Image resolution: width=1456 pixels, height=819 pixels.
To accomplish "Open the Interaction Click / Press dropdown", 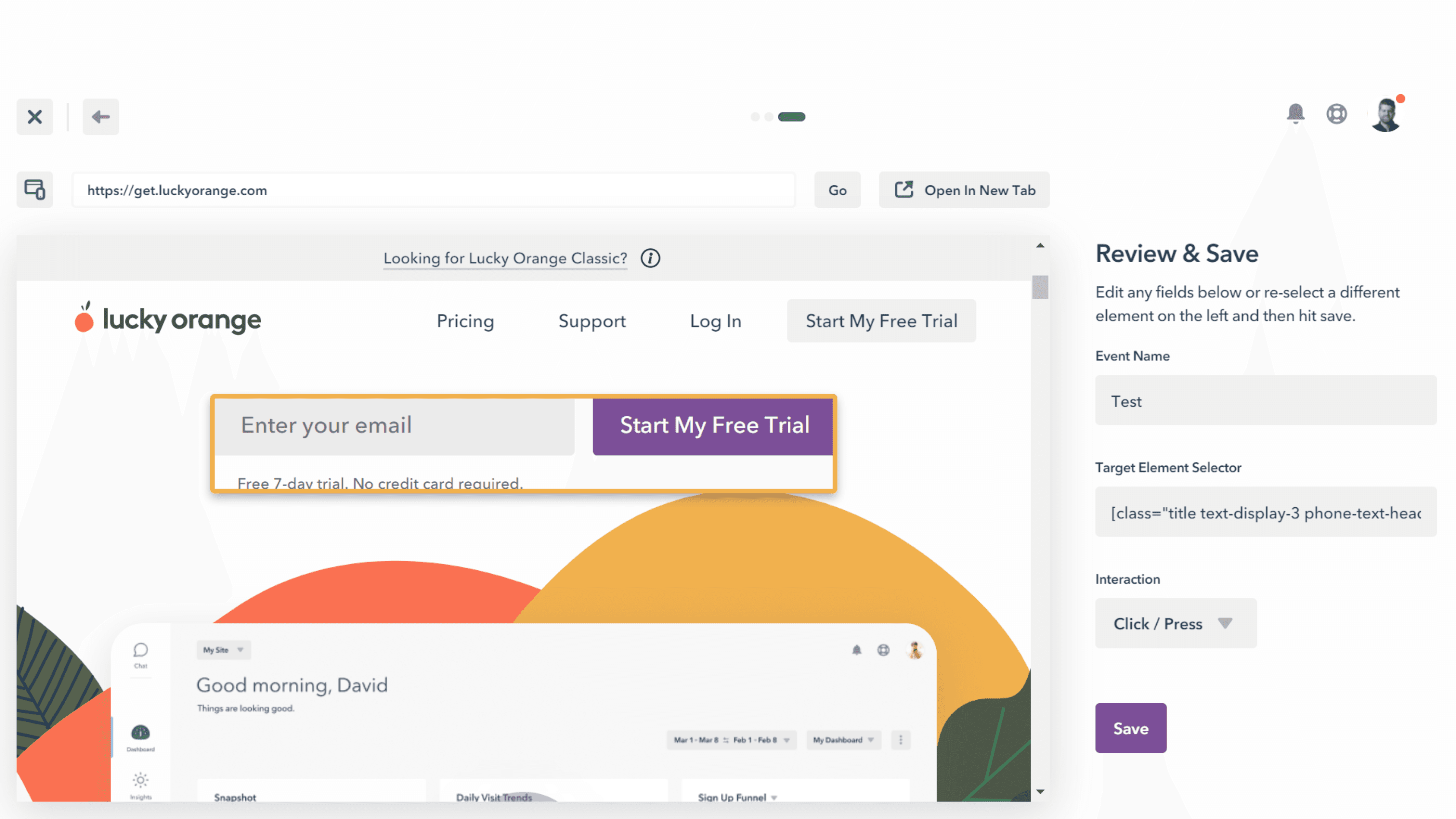I will 1176,623.
